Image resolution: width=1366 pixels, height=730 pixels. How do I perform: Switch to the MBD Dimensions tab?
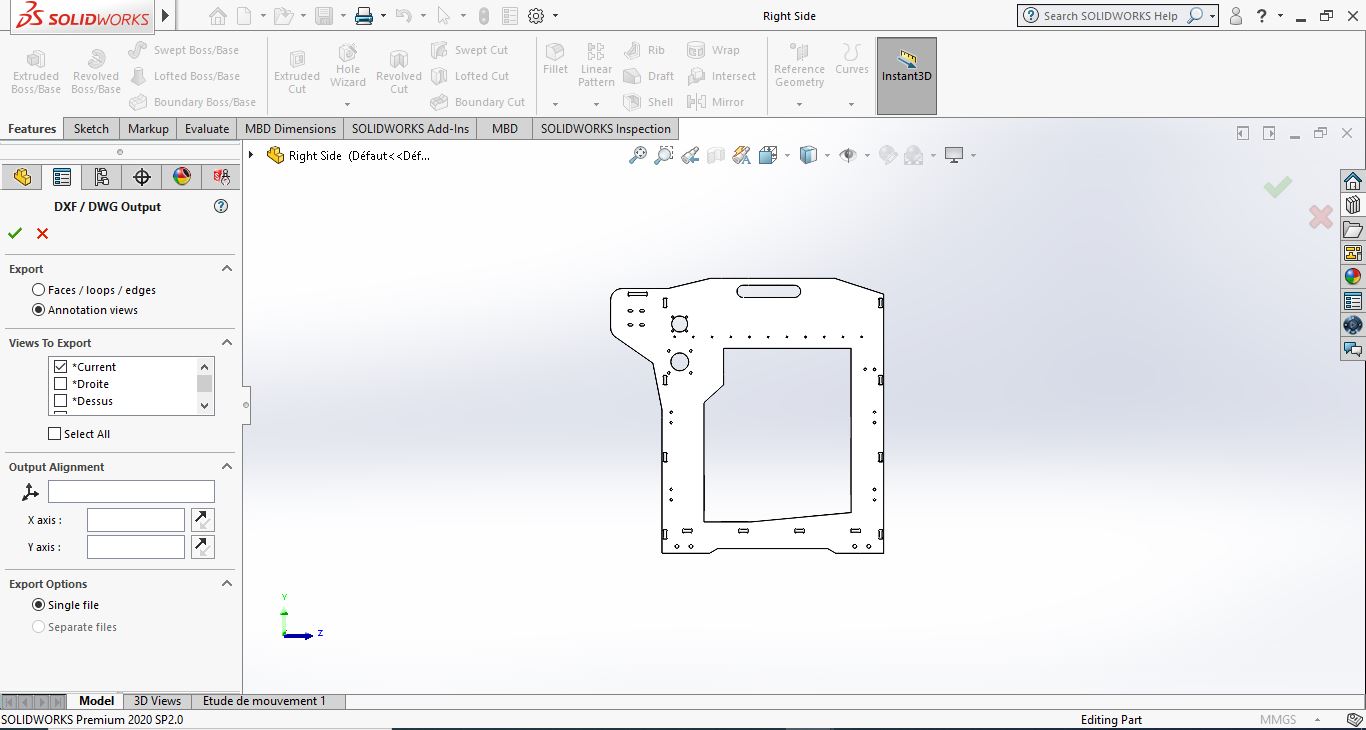pos(290,129)
